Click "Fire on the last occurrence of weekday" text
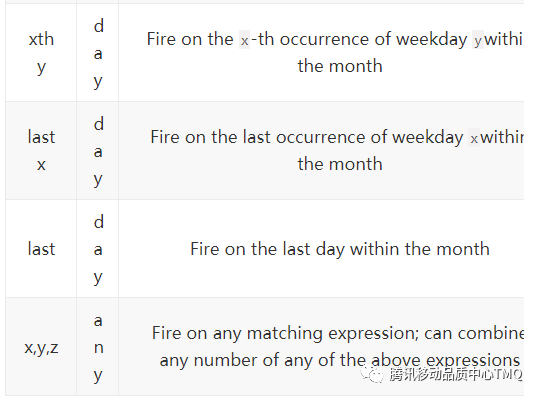Screen dimensions: 539x398 pyautogui.click(x=307, y=137)
